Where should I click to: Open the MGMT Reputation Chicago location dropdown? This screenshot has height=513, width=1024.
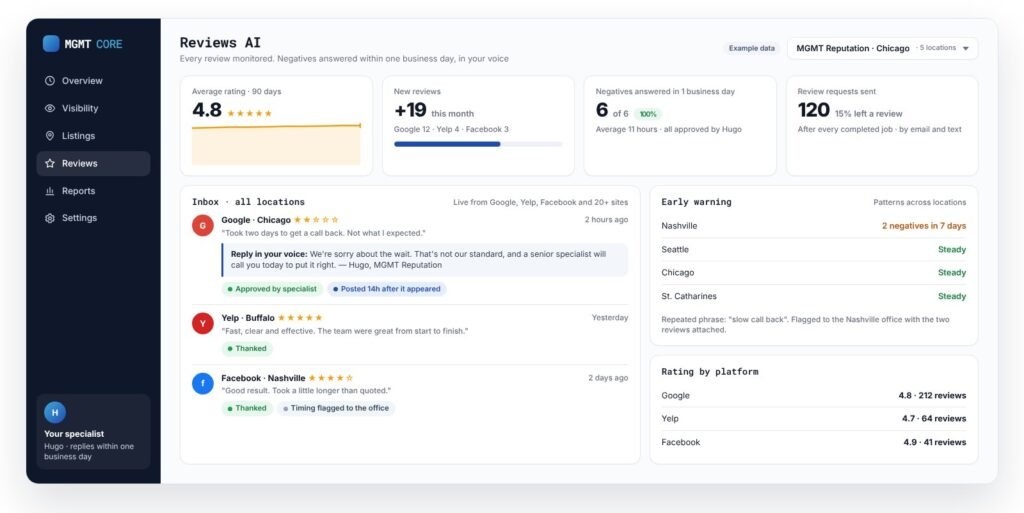(882, 48)
